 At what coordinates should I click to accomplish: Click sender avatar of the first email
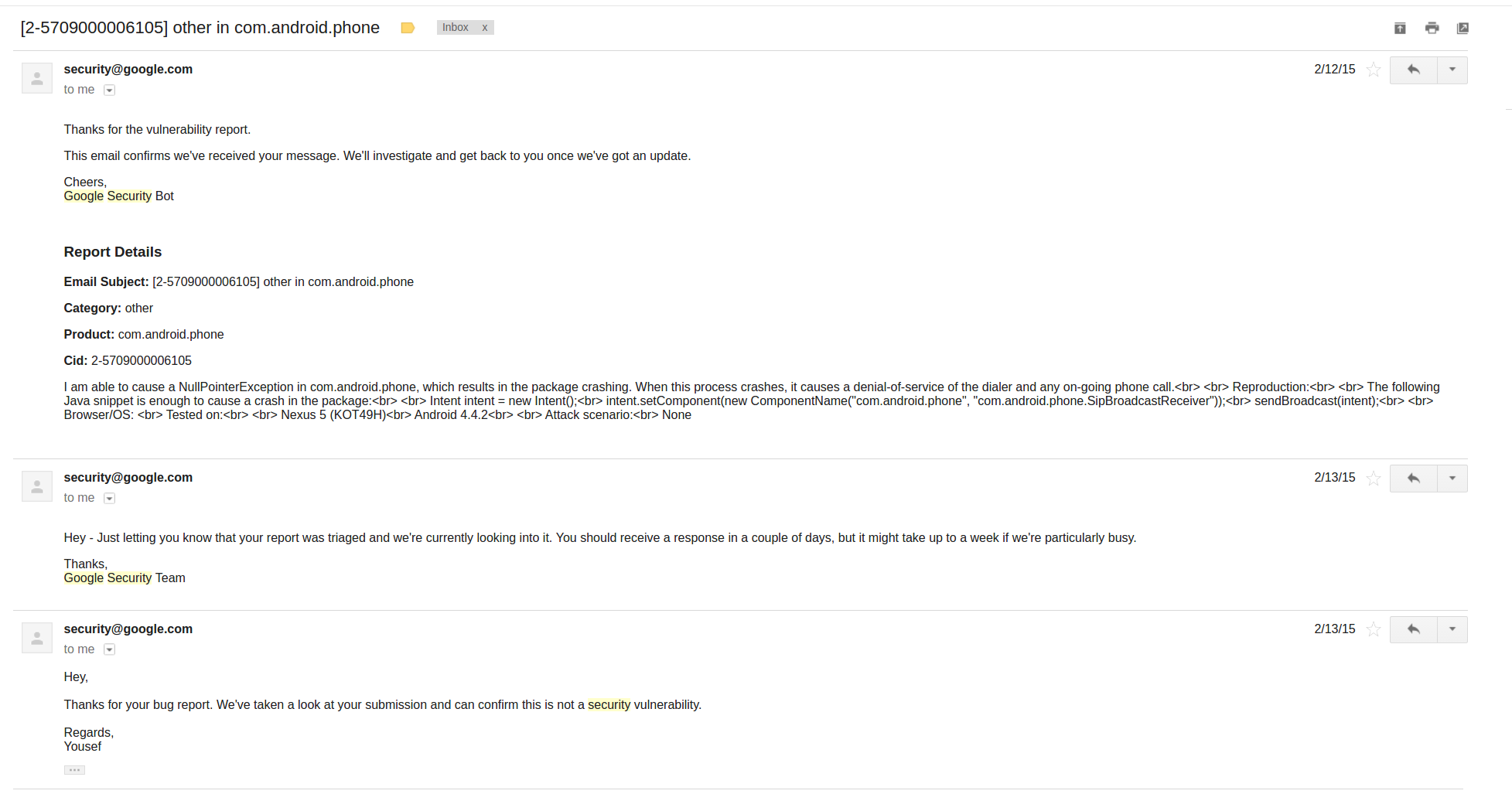click(x=37, y=78)
